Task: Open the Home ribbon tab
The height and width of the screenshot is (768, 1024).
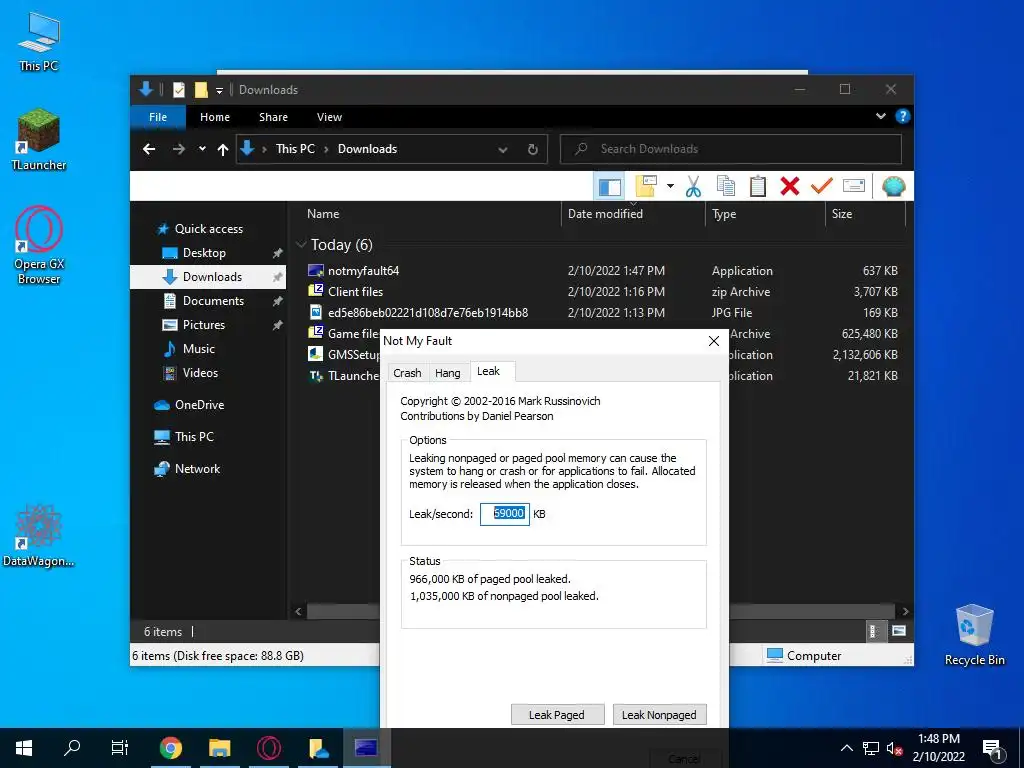Action: 215,117
